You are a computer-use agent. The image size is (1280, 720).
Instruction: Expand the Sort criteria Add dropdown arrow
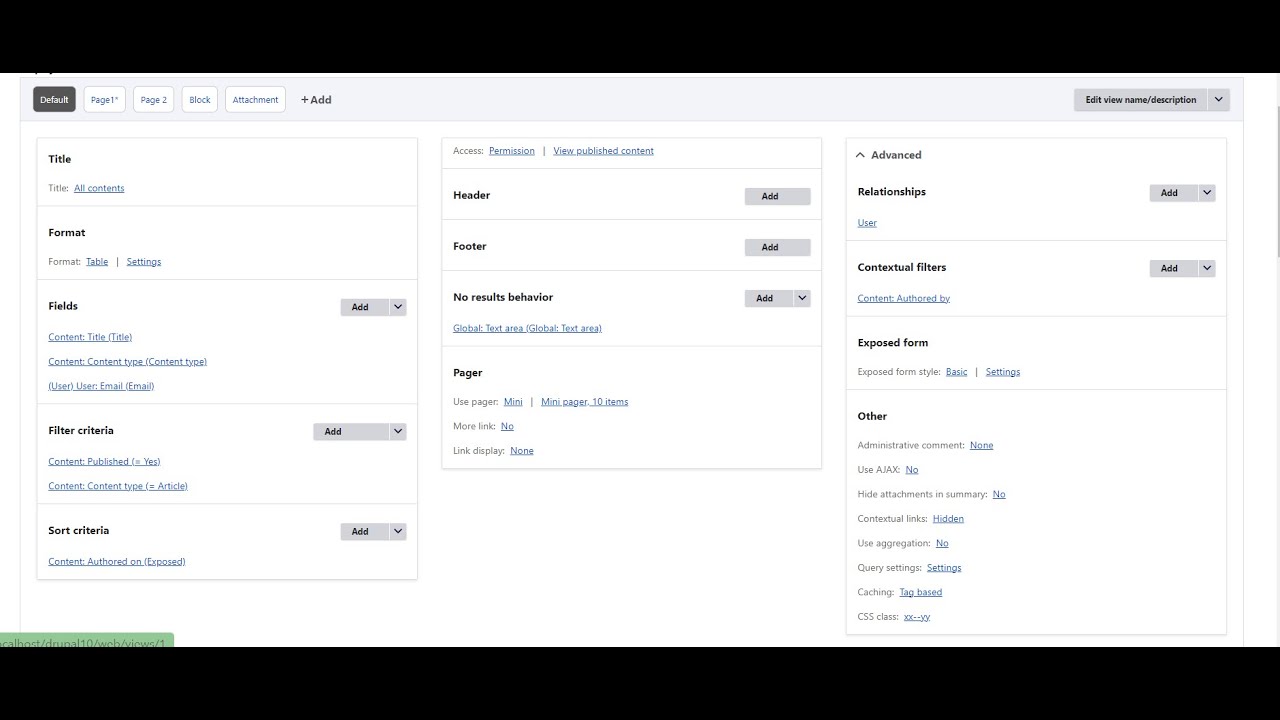pos(398,532)
